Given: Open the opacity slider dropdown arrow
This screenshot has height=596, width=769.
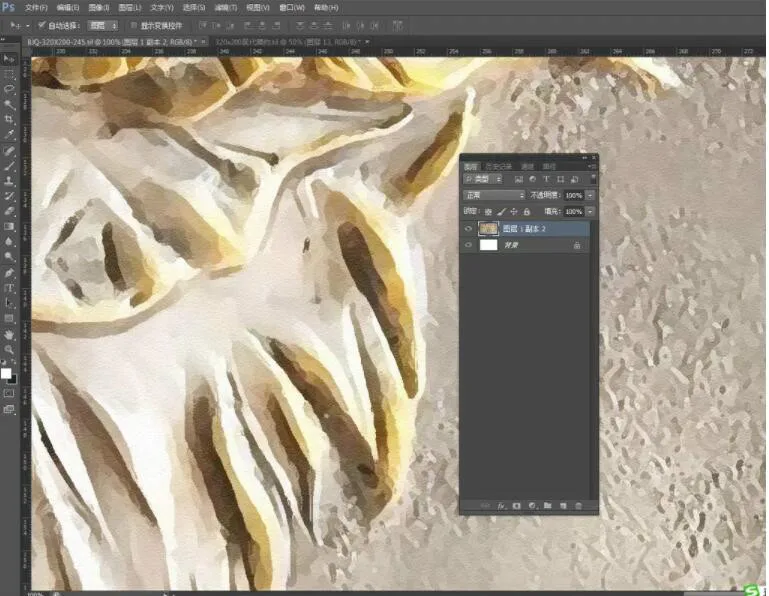Looking at the screenshot, I should coord(590,195).
